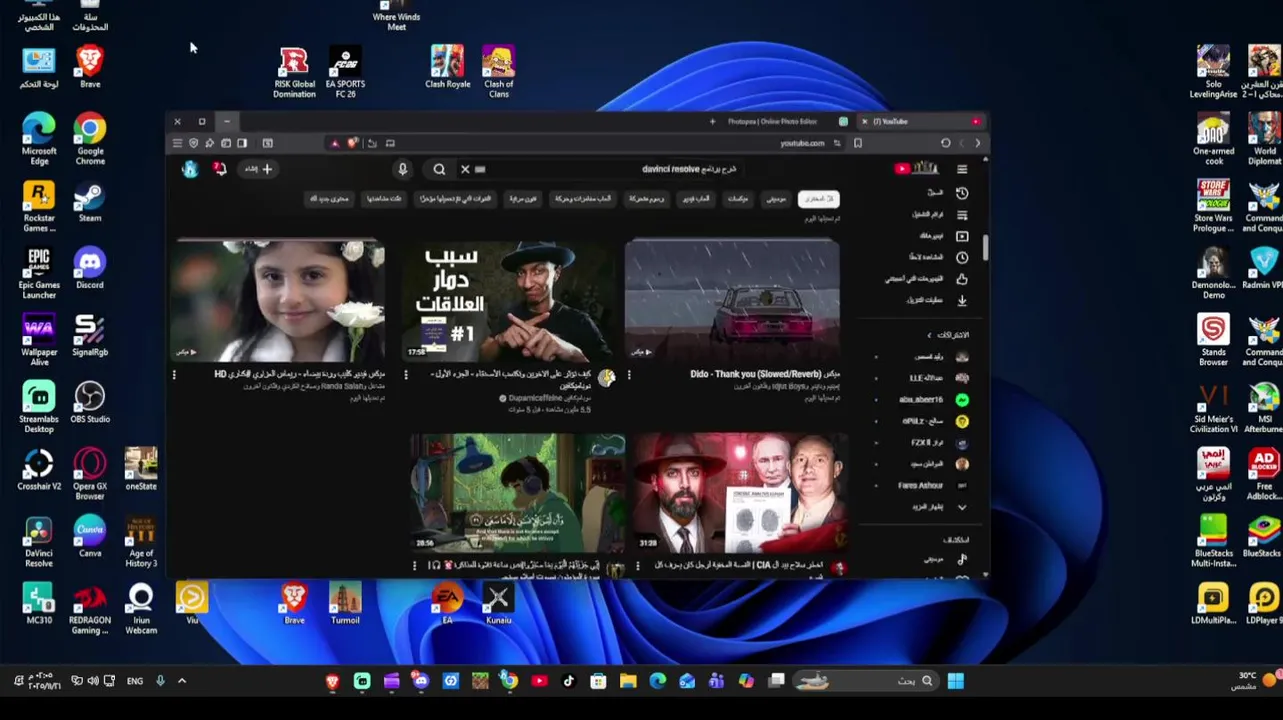The width and height of the screenshot is (1283, 720).
Task: Launch Steam from the desktop
Action: pos(89,202)
